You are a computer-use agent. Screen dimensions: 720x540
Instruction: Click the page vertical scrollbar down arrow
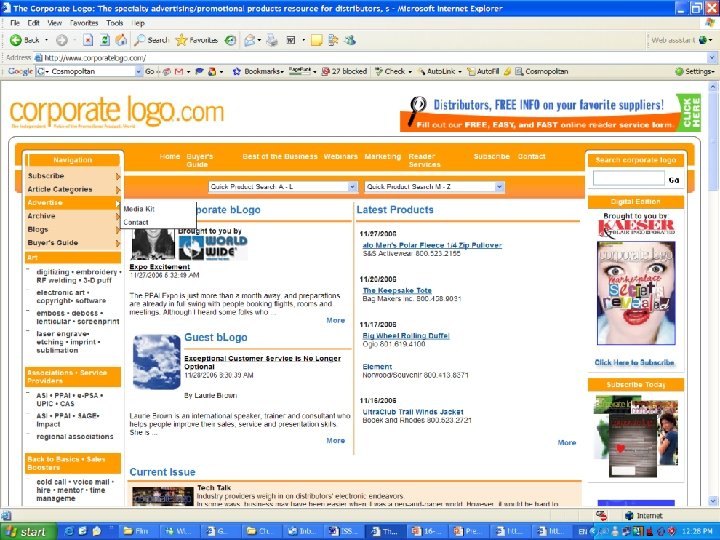point(713,501)
